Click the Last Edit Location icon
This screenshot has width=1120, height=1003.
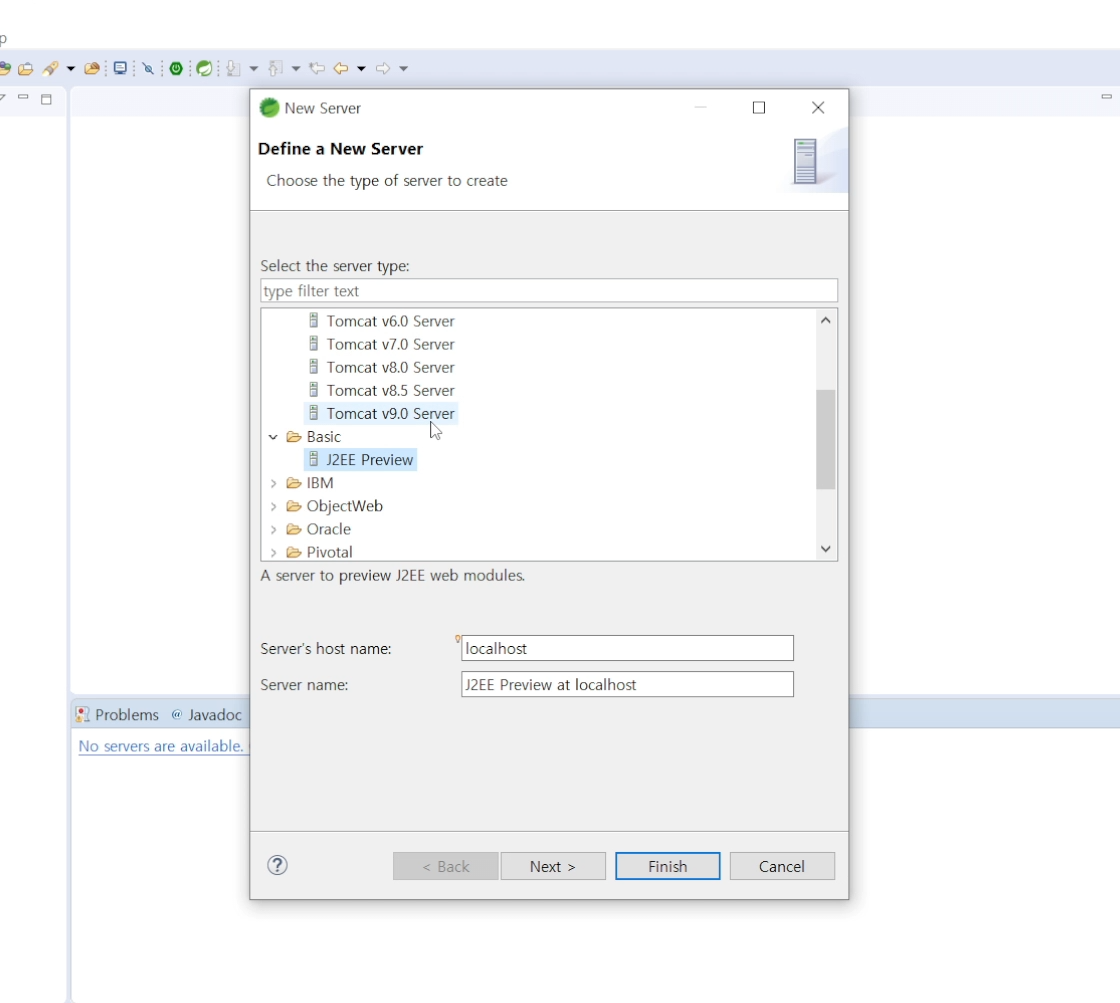point(317,69)
